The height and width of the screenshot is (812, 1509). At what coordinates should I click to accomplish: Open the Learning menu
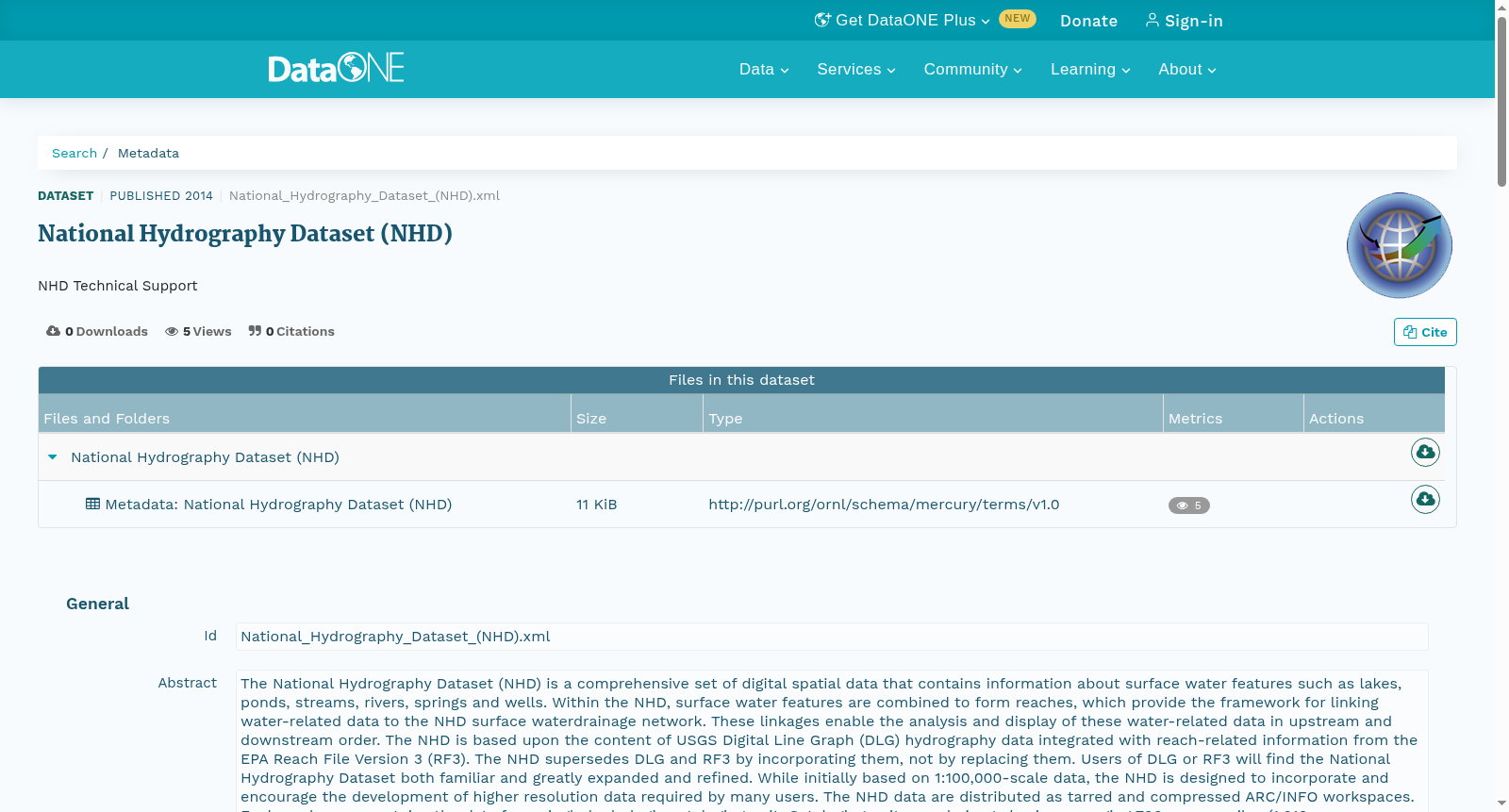coord(1090,70)
